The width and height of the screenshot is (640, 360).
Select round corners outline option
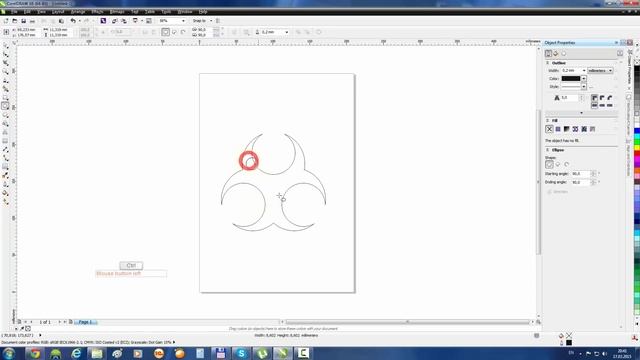pos(602,98)
